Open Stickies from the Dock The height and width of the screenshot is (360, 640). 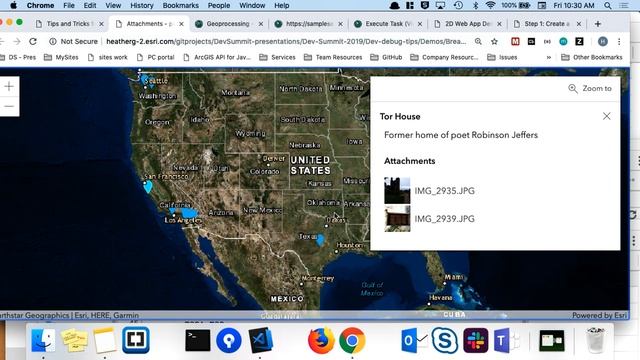click(74, 340)
